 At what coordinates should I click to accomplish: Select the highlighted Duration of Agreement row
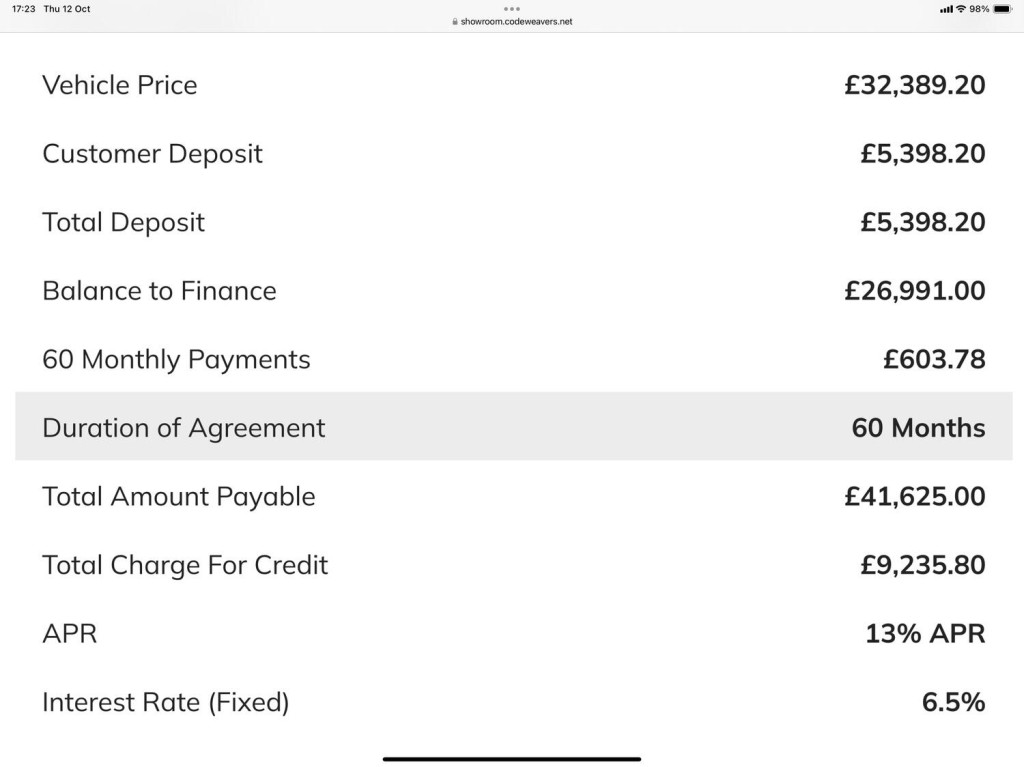coord(514,427)
